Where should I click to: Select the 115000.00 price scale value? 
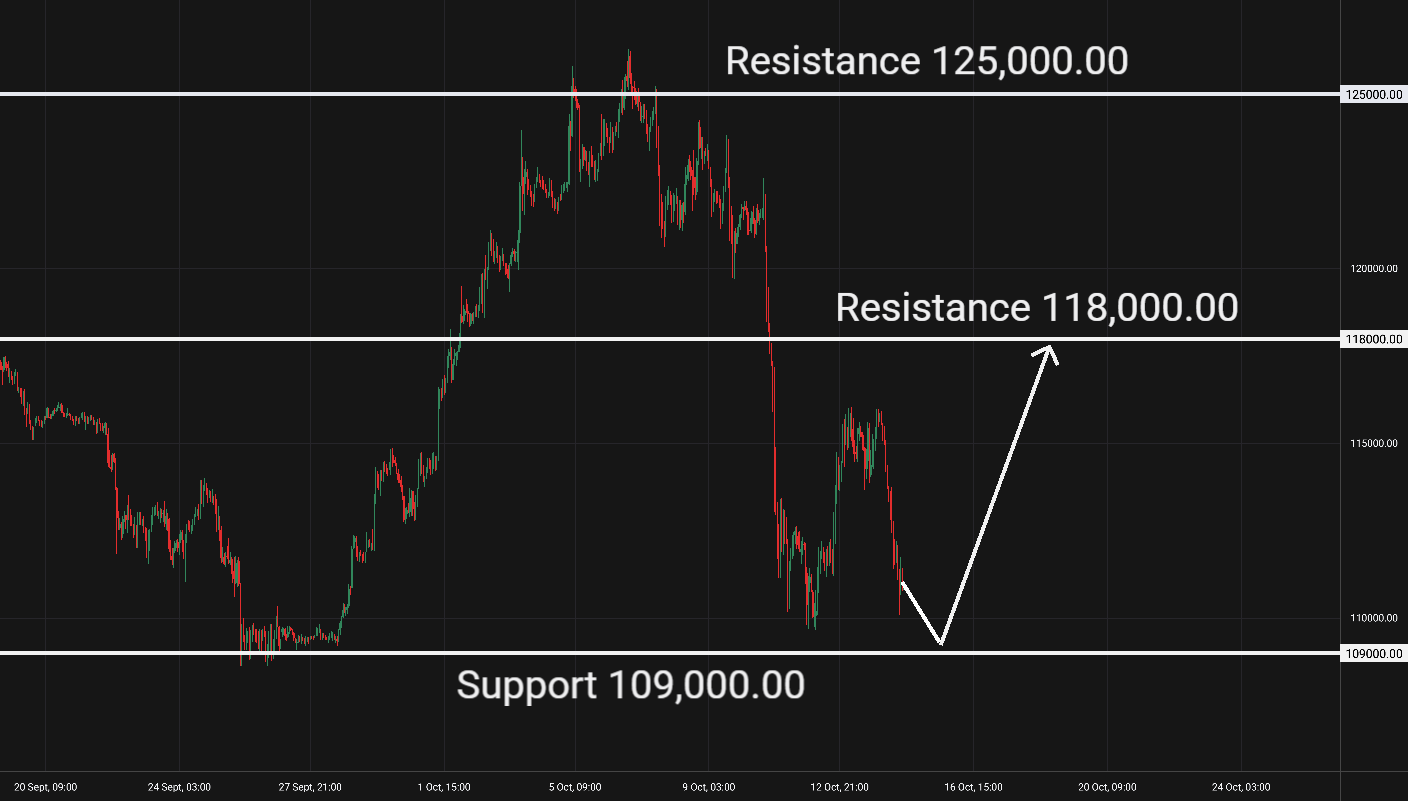coord(1373,444)
